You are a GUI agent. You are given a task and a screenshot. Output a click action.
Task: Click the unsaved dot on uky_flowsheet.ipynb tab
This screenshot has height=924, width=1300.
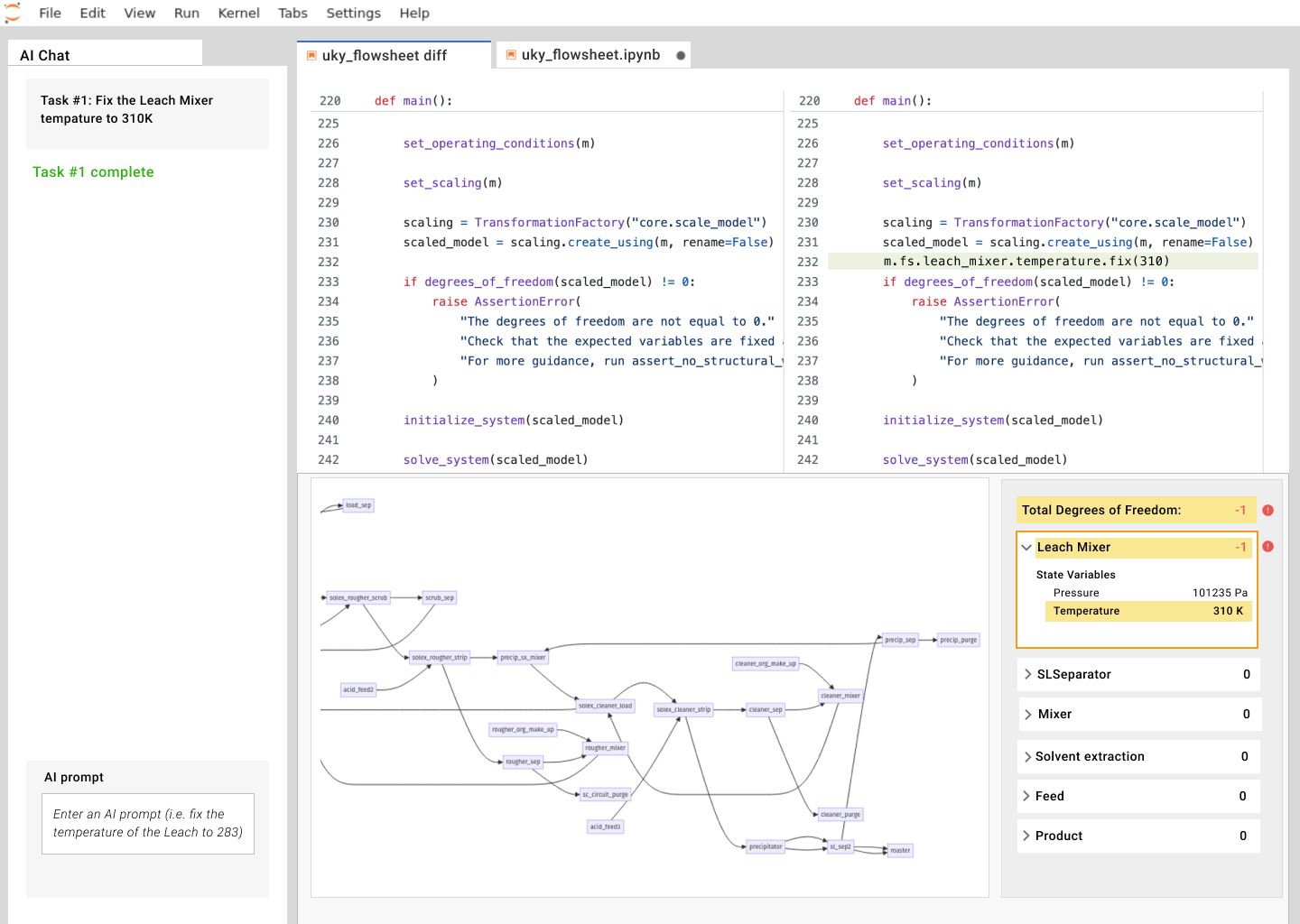(681, 55)
